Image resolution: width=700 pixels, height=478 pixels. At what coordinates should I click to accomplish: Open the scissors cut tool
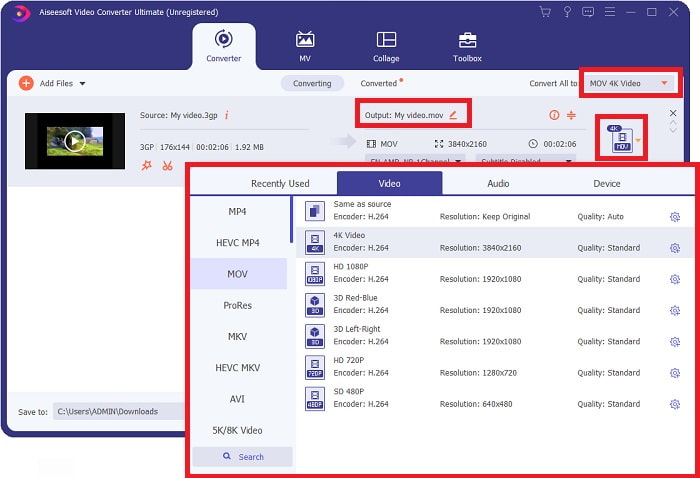point(167,166)
